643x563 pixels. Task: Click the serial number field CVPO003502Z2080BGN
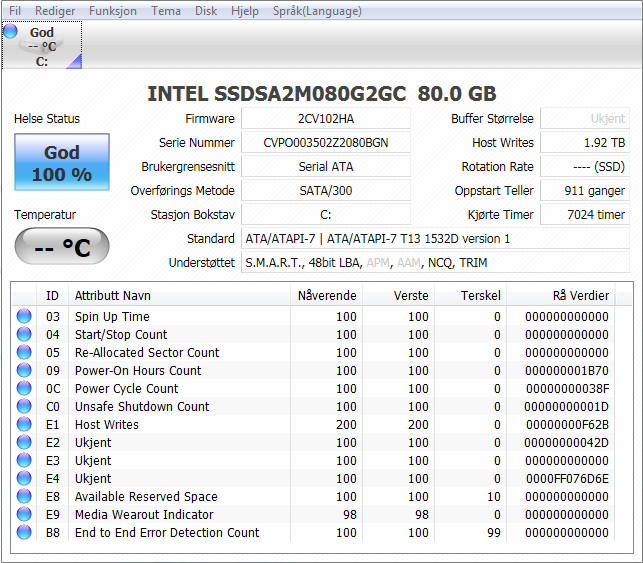(x=326, y=143)
